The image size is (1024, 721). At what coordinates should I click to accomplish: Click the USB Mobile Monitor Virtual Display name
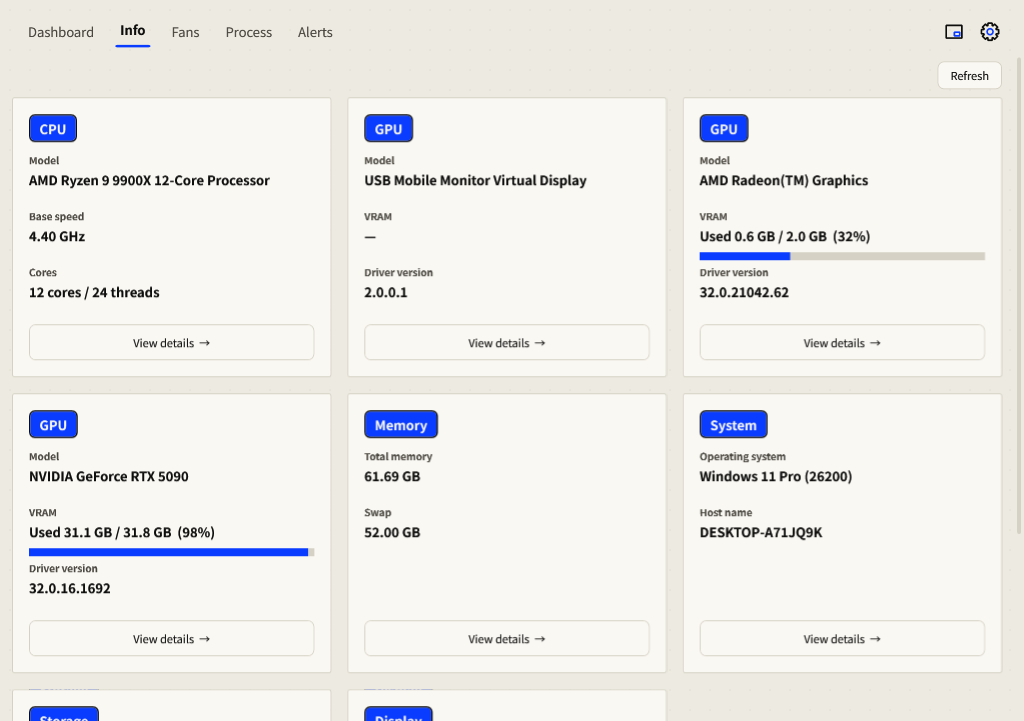[475, 180]
